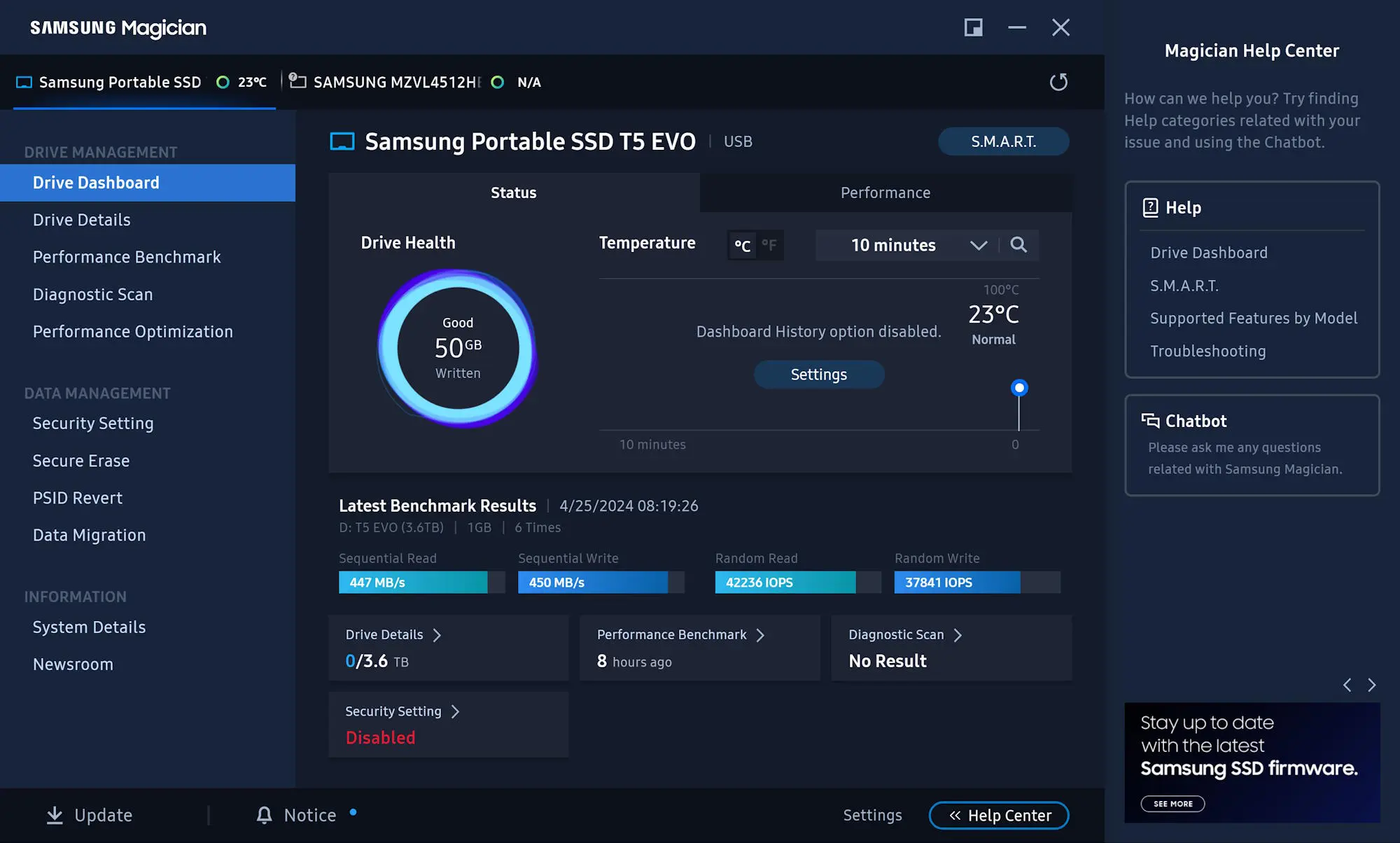Click the Sequential Read 447 MB/s bar

(421, 583)
